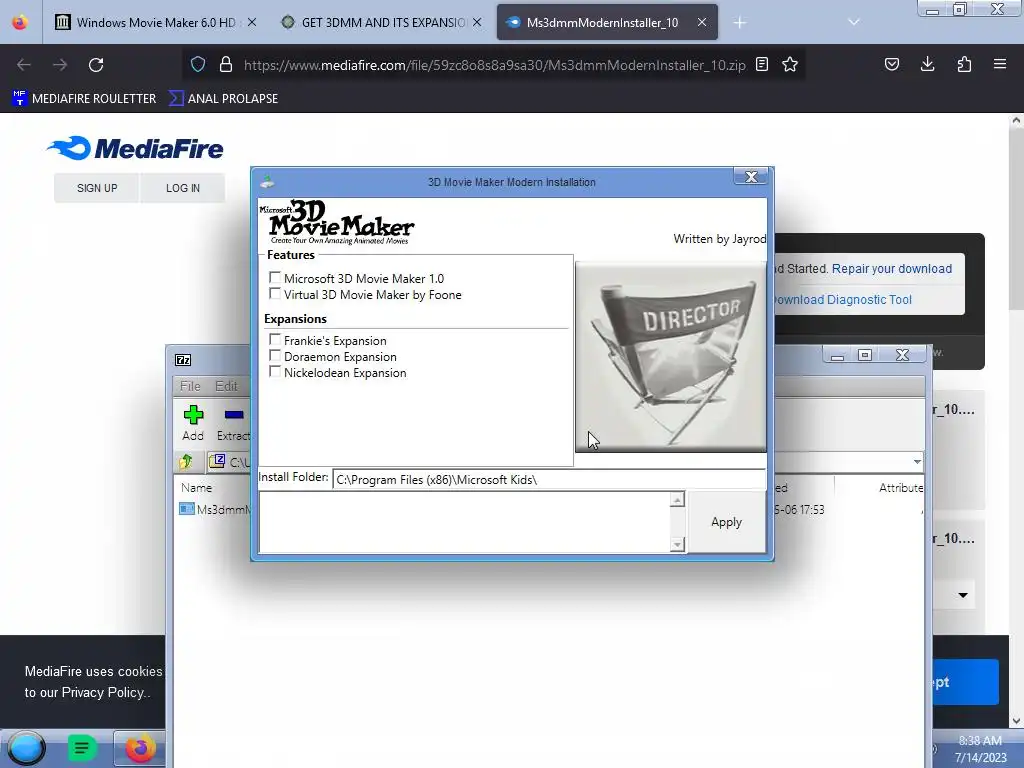Select the Ms3dmm file row in 7-Zip
1024x768 pixels.
(214, 509)
